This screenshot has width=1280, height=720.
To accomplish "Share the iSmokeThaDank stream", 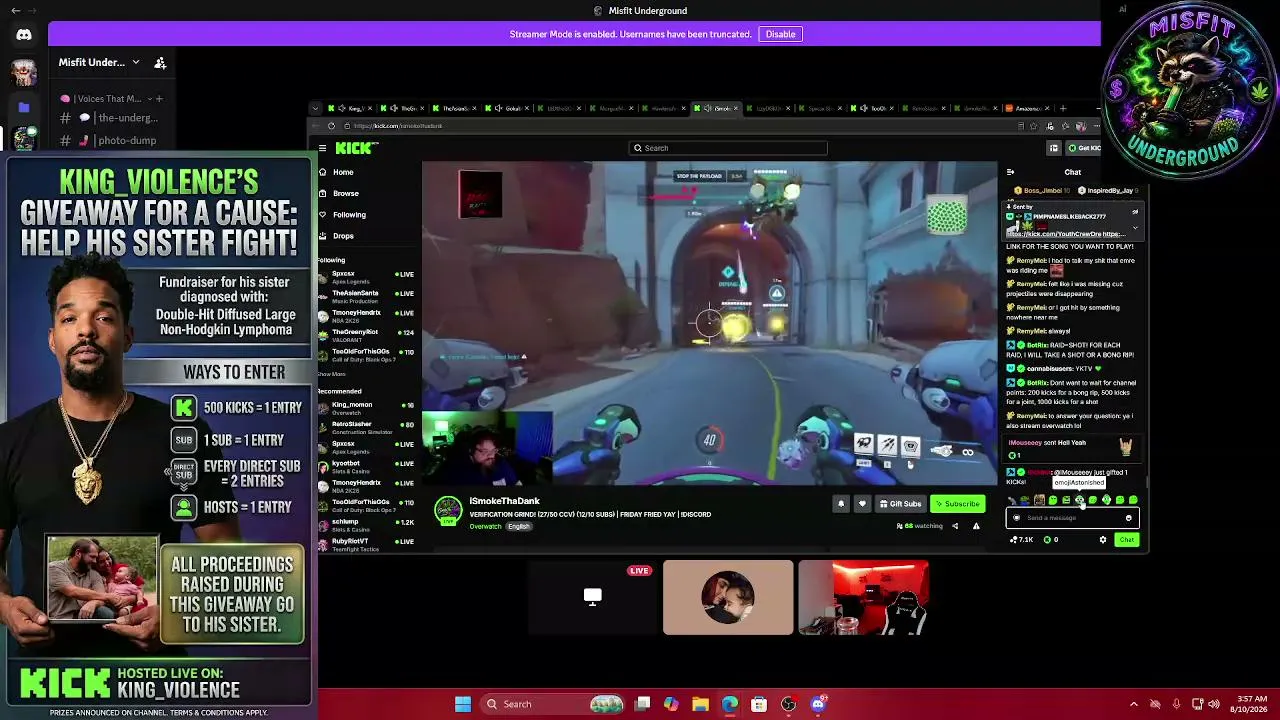I will tap(955, 526).
